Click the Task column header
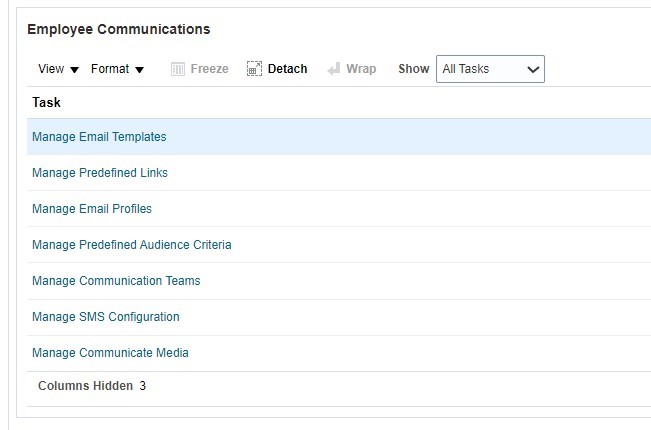The image size is (651, 430). point(46,103)
